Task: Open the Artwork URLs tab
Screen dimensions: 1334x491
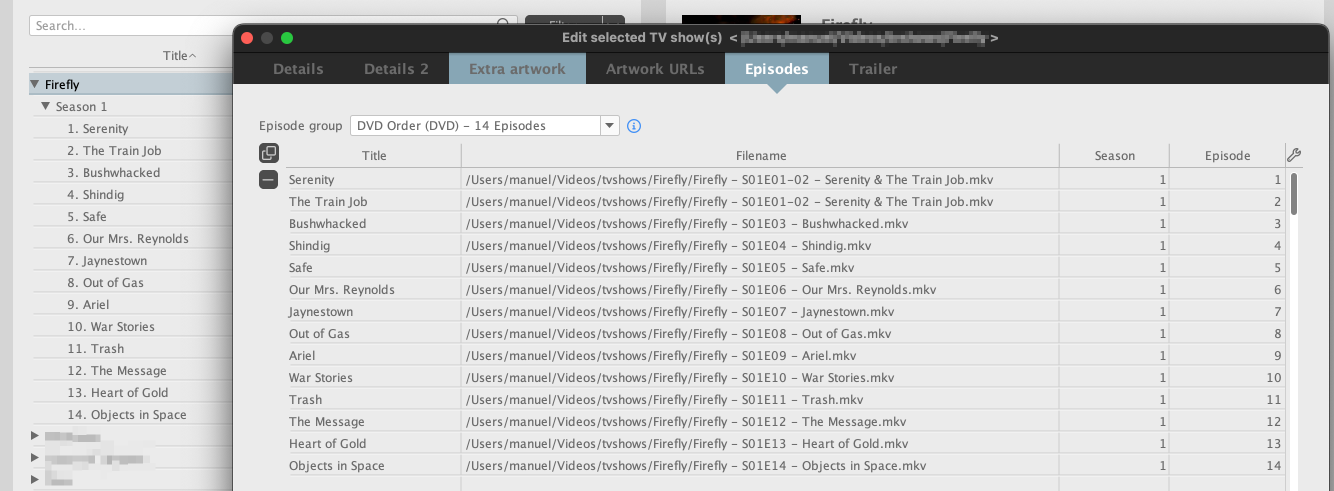Action: 655,69
